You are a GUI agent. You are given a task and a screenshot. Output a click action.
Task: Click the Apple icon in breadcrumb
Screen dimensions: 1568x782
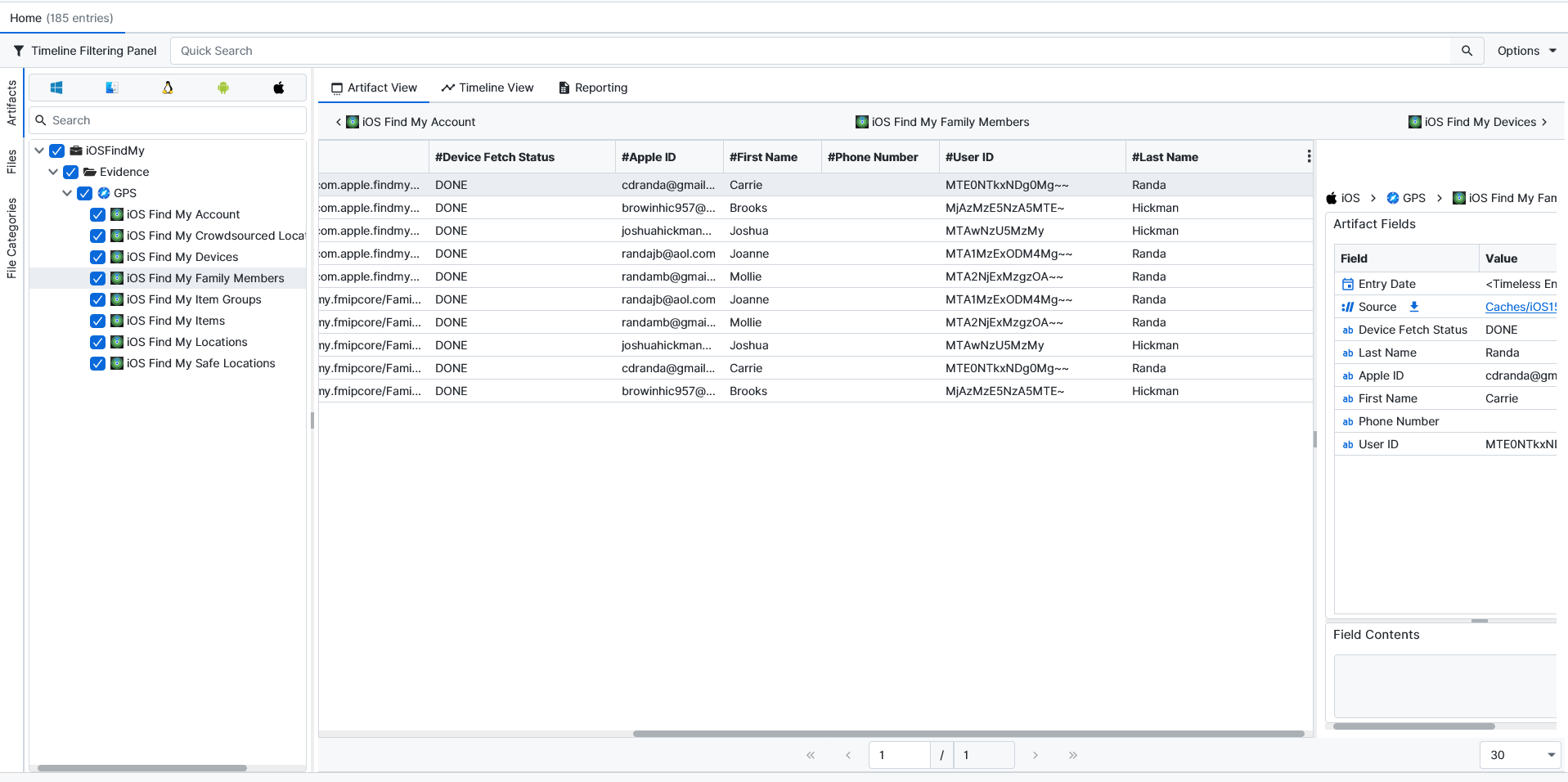[1332, 198]
